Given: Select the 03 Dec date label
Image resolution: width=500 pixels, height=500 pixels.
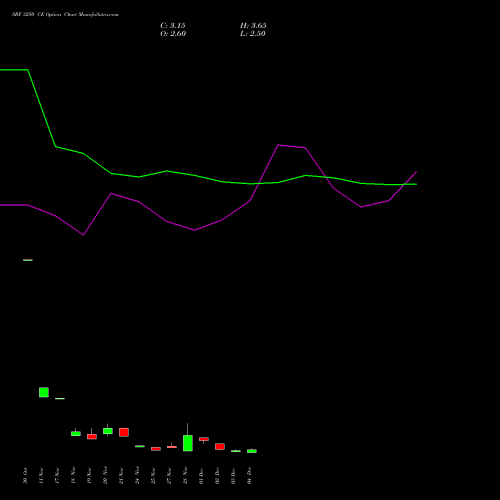Looking at the screenshot, I should [233, 476].
